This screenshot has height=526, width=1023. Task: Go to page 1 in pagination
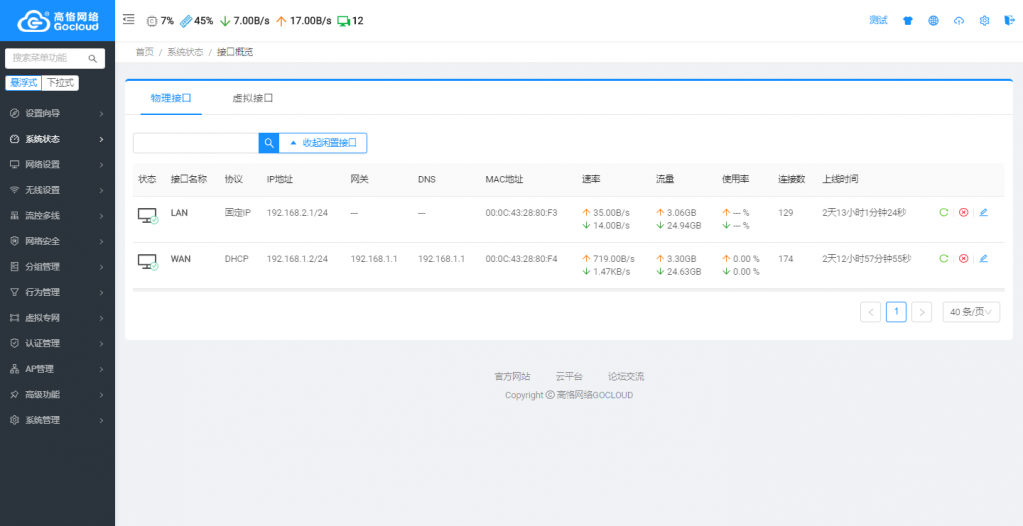click(x=896, y=312)
